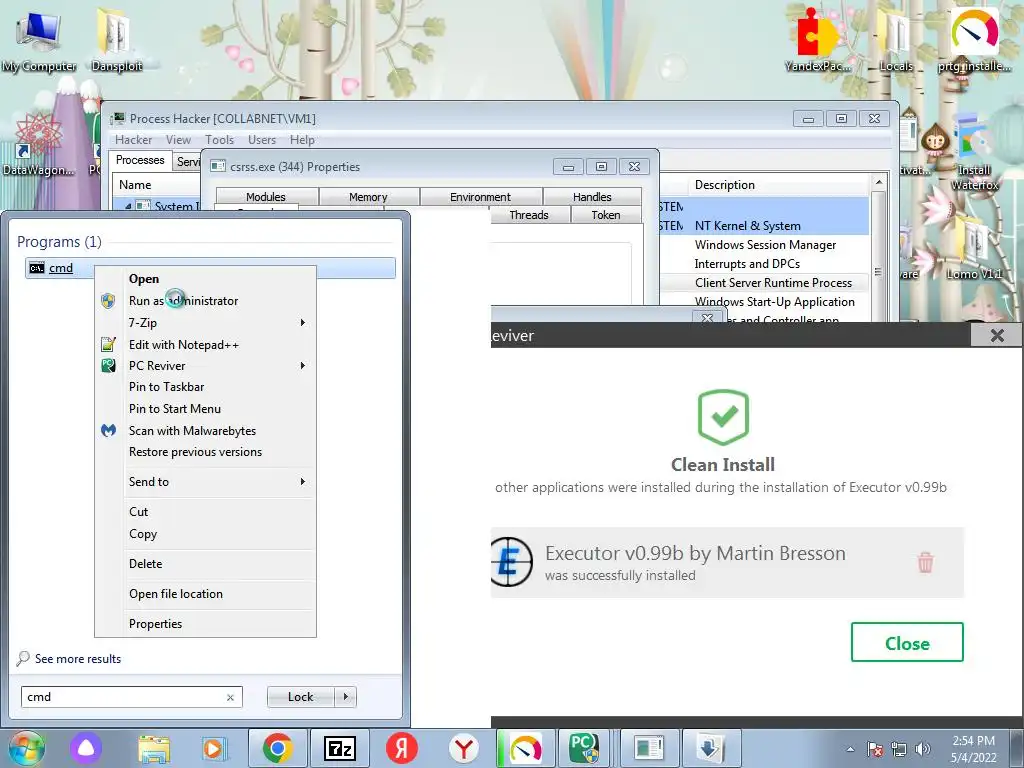Switch to PC Reviver in the taskbar
The width and height of the screenshot is (1024, 768).
coord(584,748)
